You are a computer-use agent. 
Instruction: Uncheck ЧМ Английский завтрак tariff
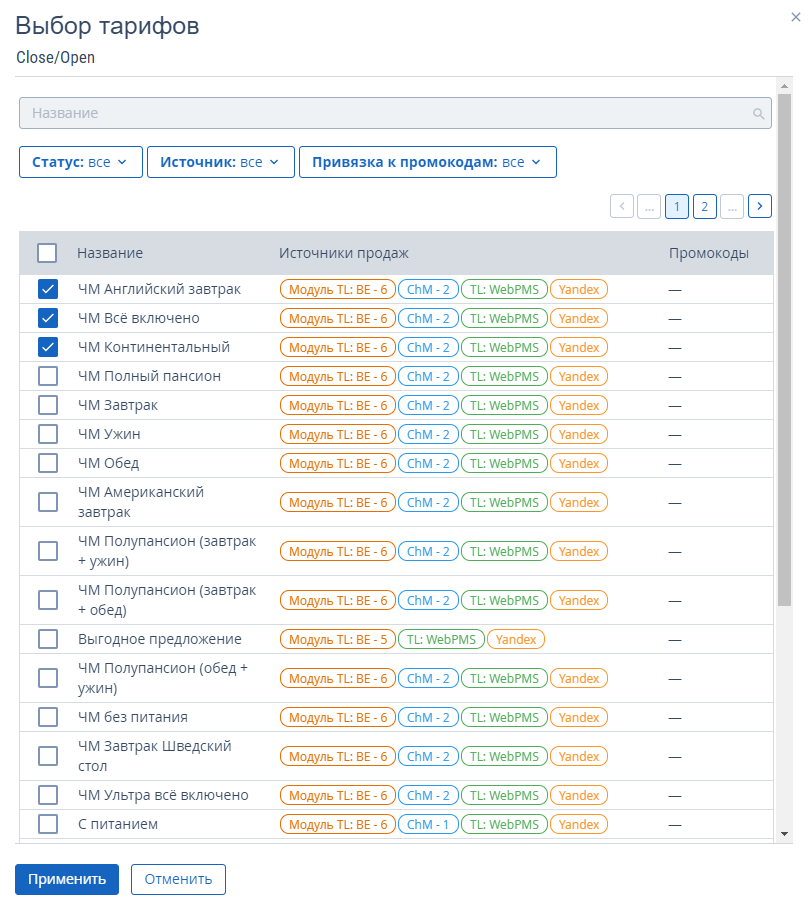pos(48,290)
